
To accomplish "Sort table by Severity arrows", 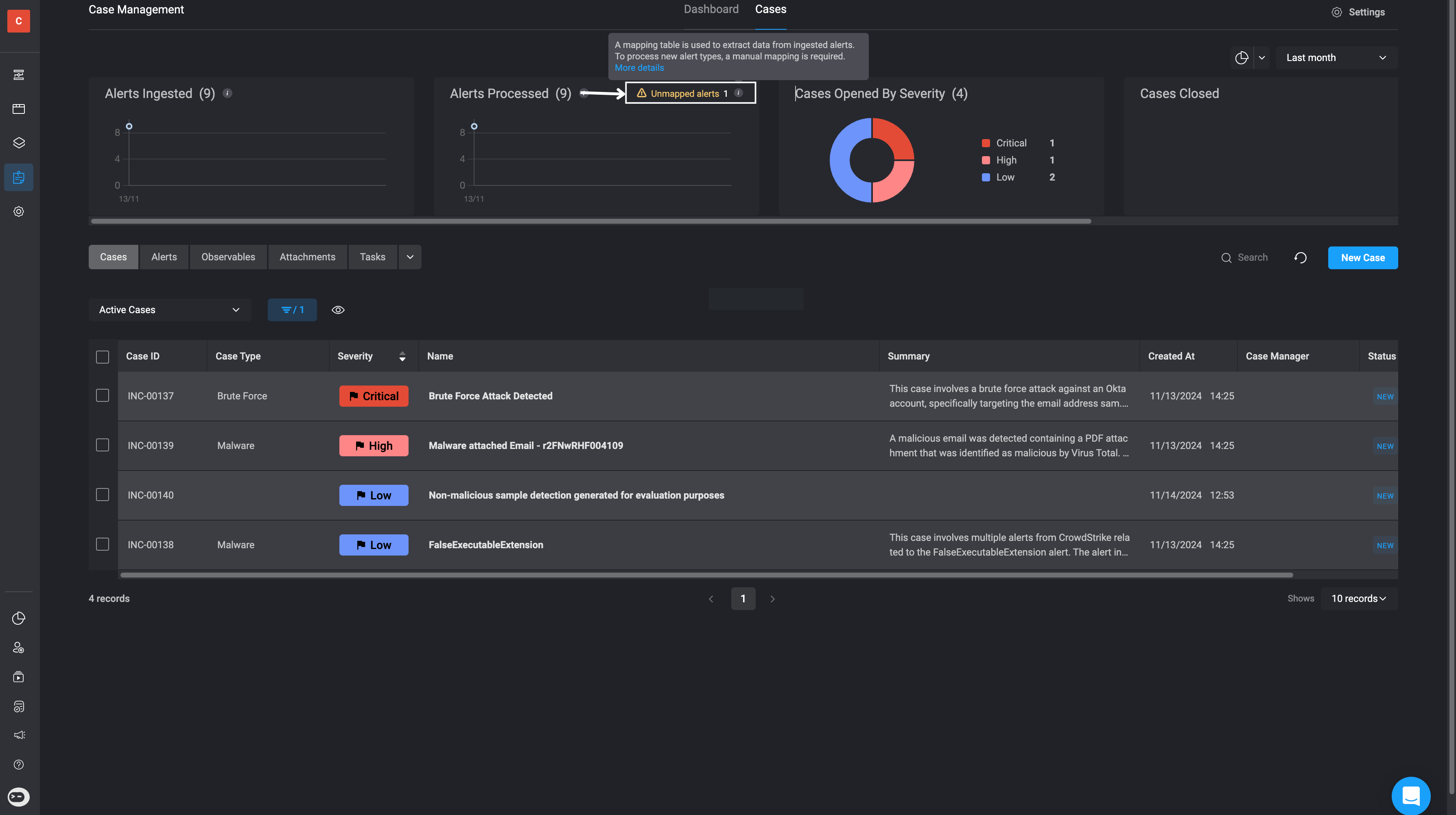I will pyautogui.click(x=402, y=356).
